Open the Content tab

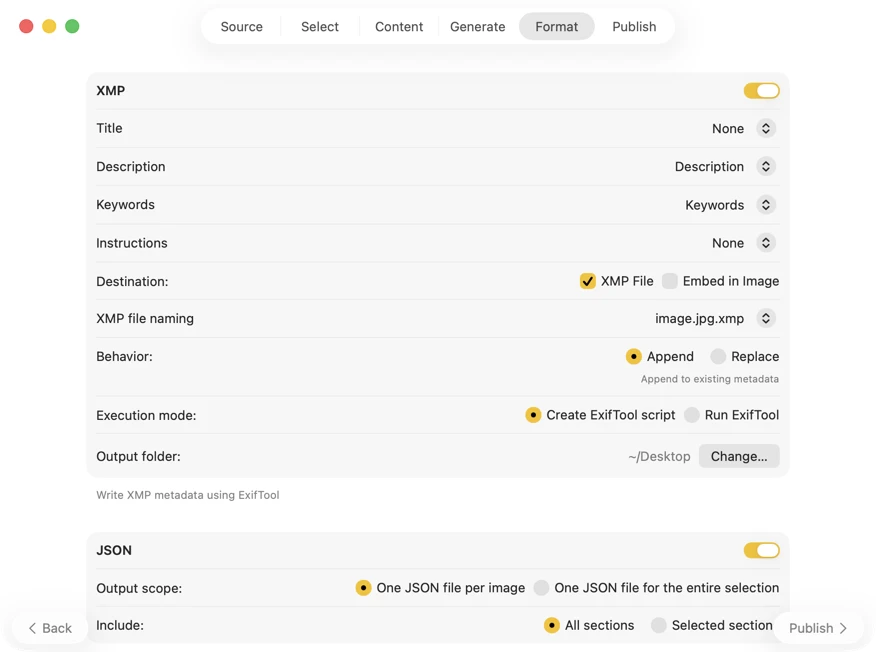click(x=399, y=27)
